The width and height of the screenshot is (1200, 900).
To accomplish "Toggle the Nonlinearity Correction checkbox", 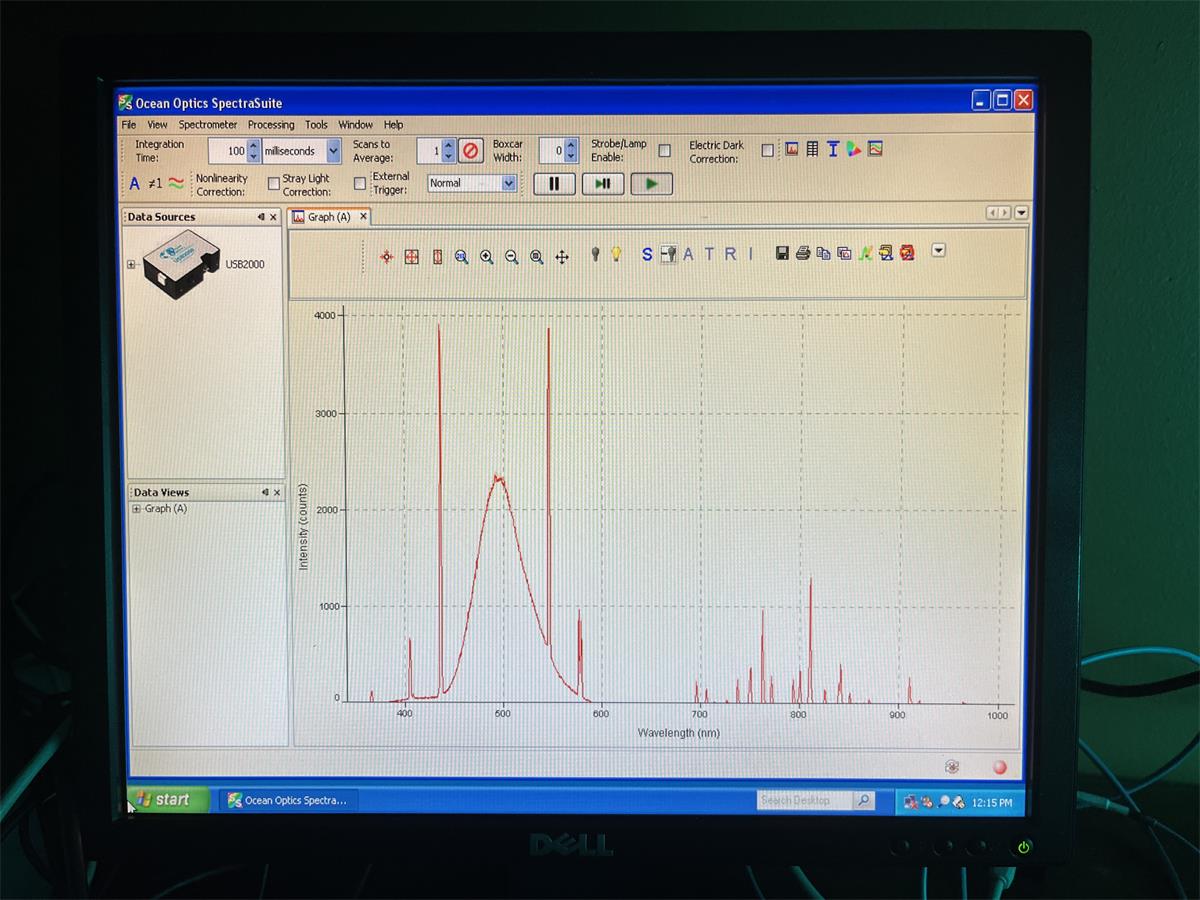I will point(273,184).
